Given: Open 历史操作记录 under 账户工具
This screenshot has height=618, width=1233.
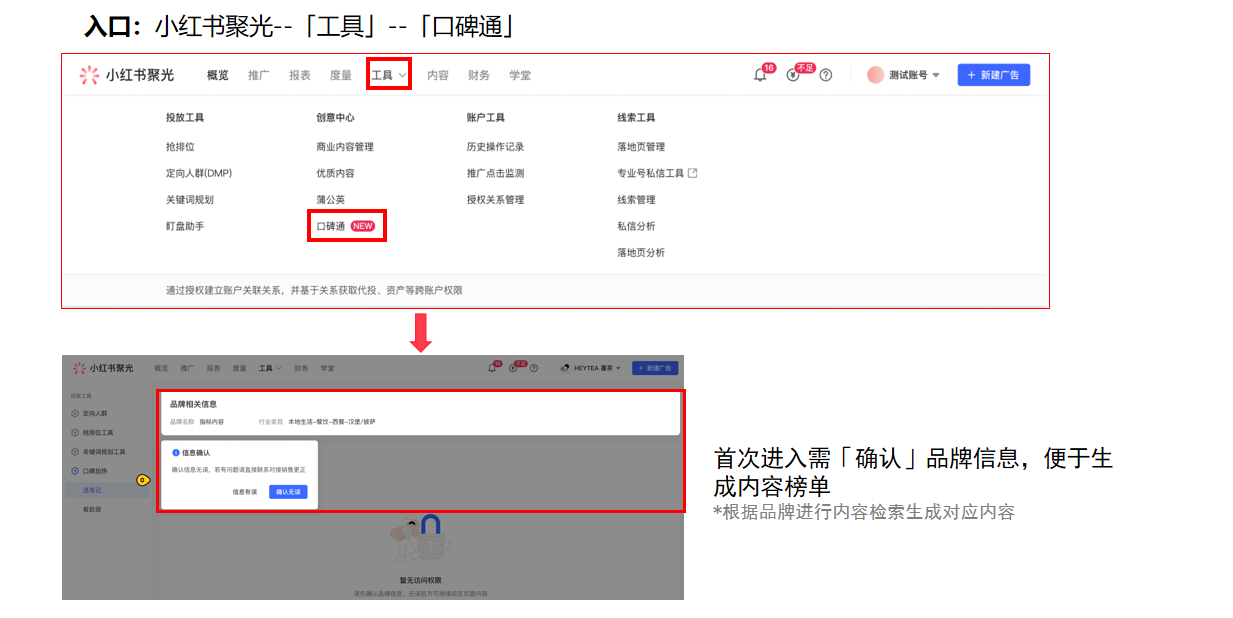Looking at the screenshot, I should coord(495,147).
